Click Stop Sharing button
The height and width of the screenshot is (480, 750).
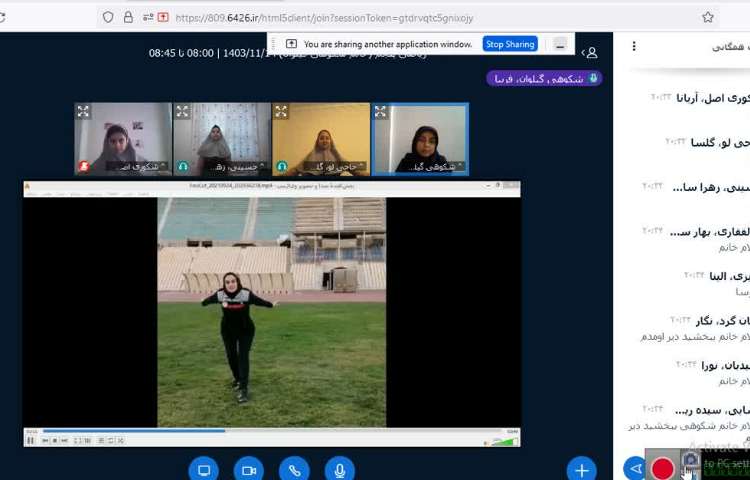(510, 44)
